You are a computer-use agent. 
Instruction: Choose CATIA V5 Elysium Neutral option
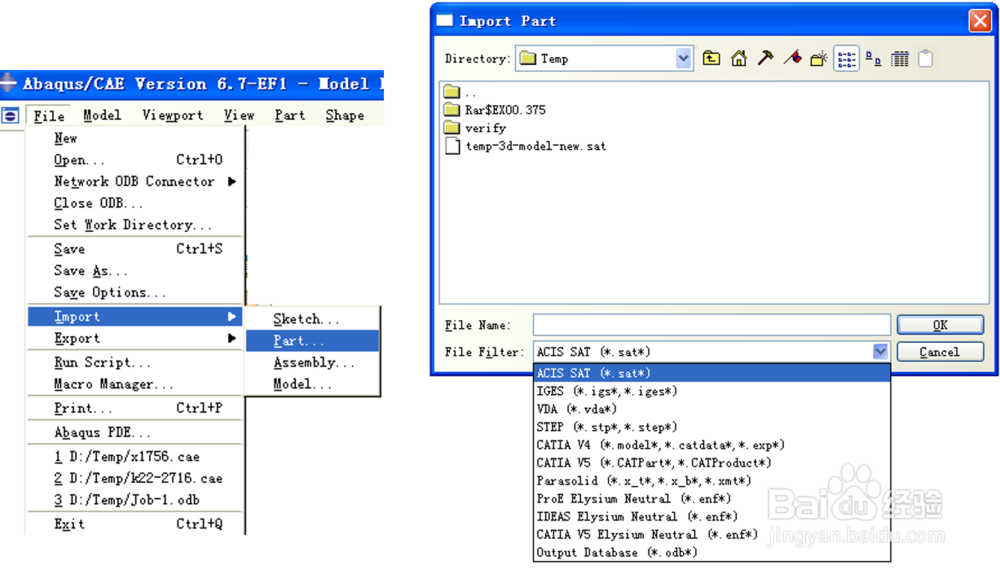pos(712,534)
